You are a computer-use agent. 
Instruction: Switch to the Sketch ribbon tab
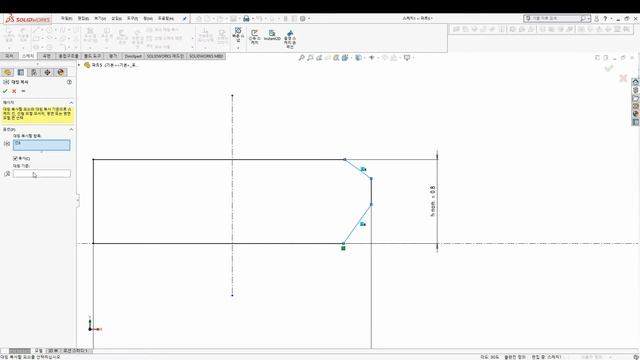pos(28,56)
